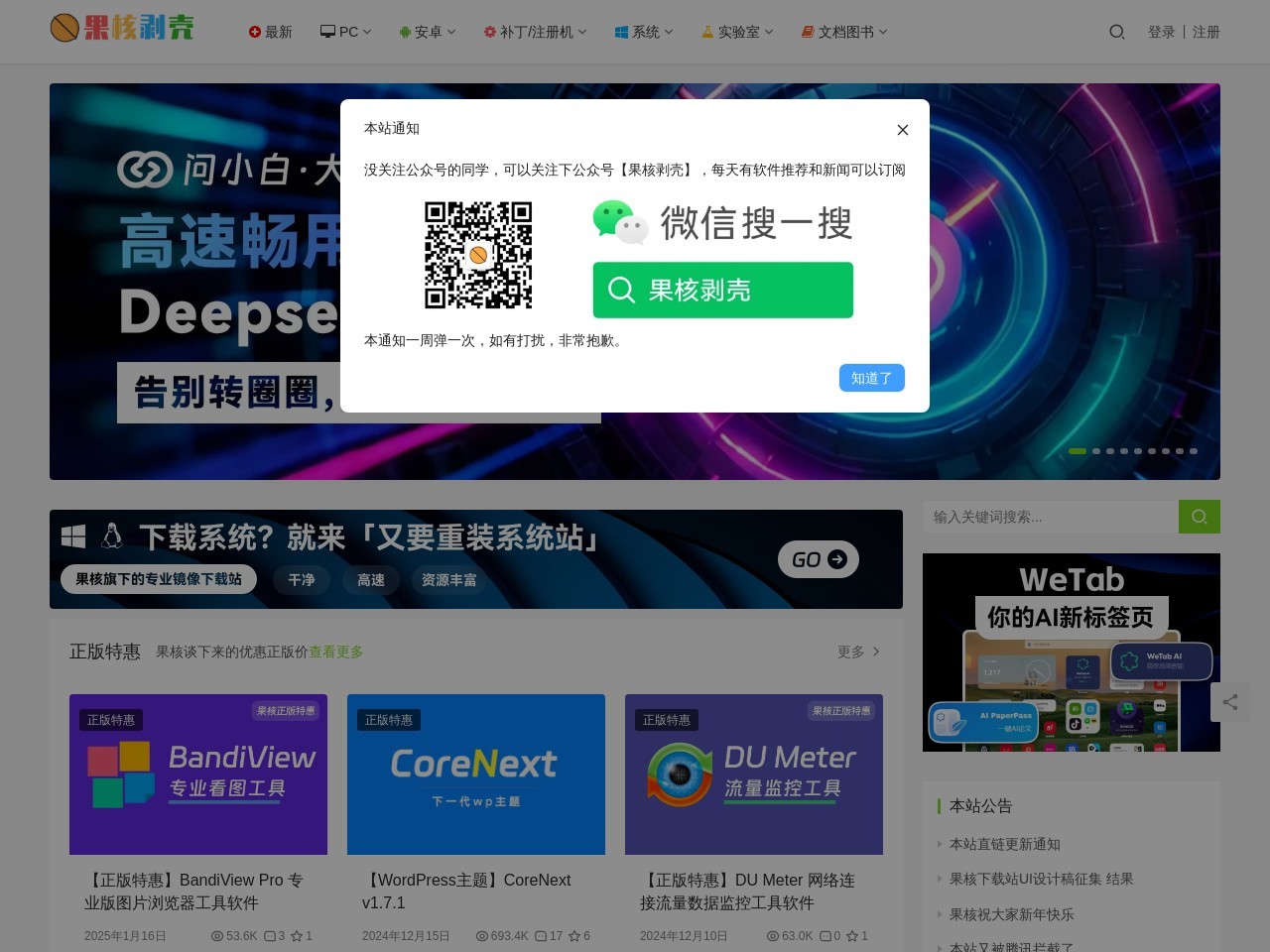Click the 输入关键词搜索 input field
The image size is (1270, 952).
(x=1051, y=517)
